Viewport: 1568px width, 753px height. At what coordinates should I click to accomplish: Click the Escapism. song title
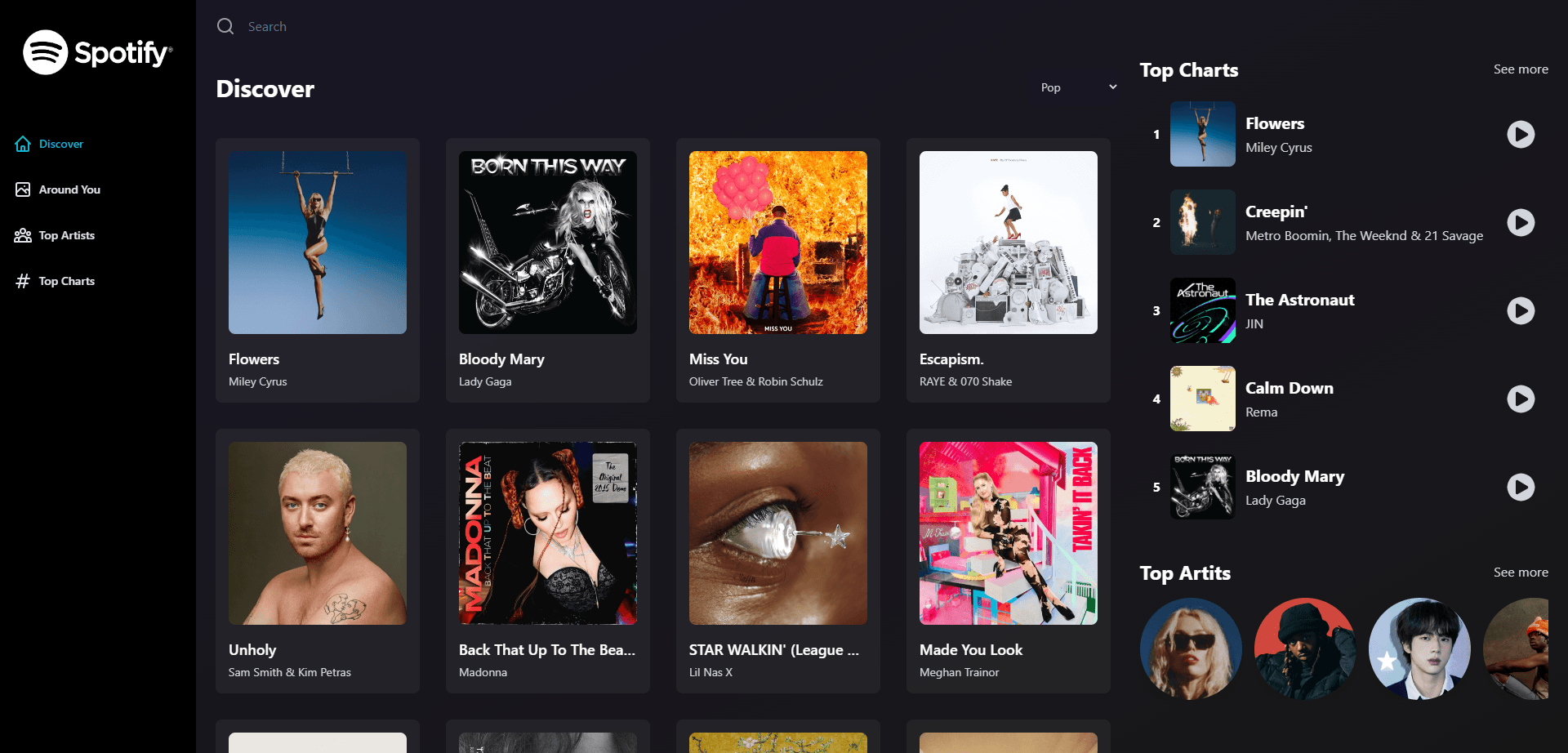coord(951,359)
